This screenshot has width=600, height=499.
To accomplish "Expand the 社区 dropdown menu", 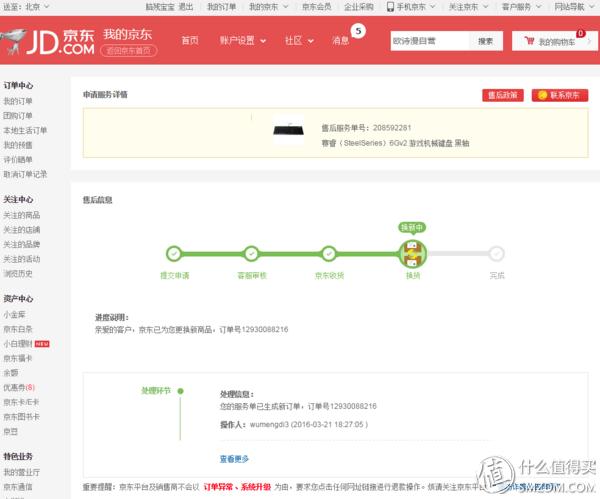I will click(298, 41).
